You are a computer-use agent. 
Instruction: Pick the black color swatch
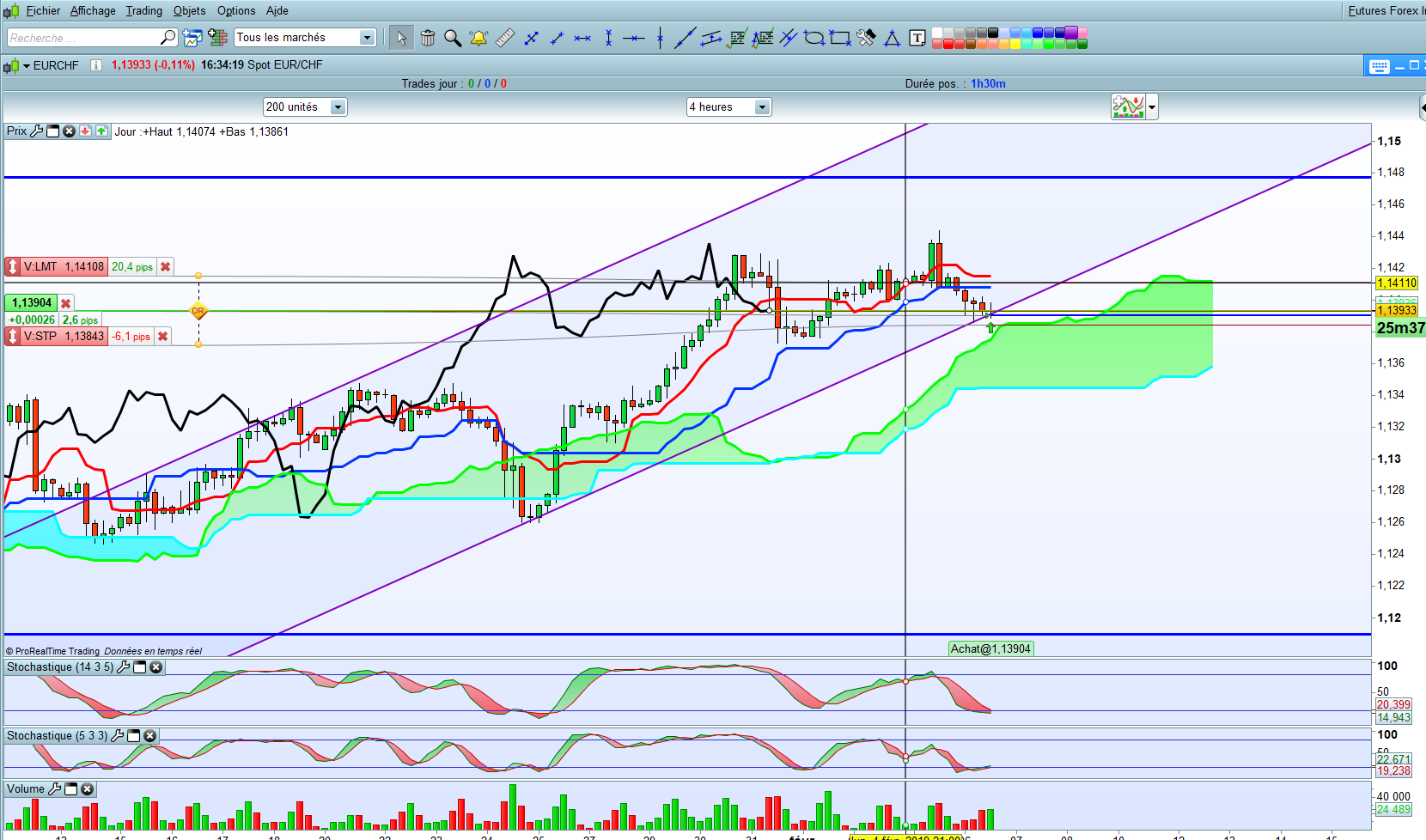point(992,33)
